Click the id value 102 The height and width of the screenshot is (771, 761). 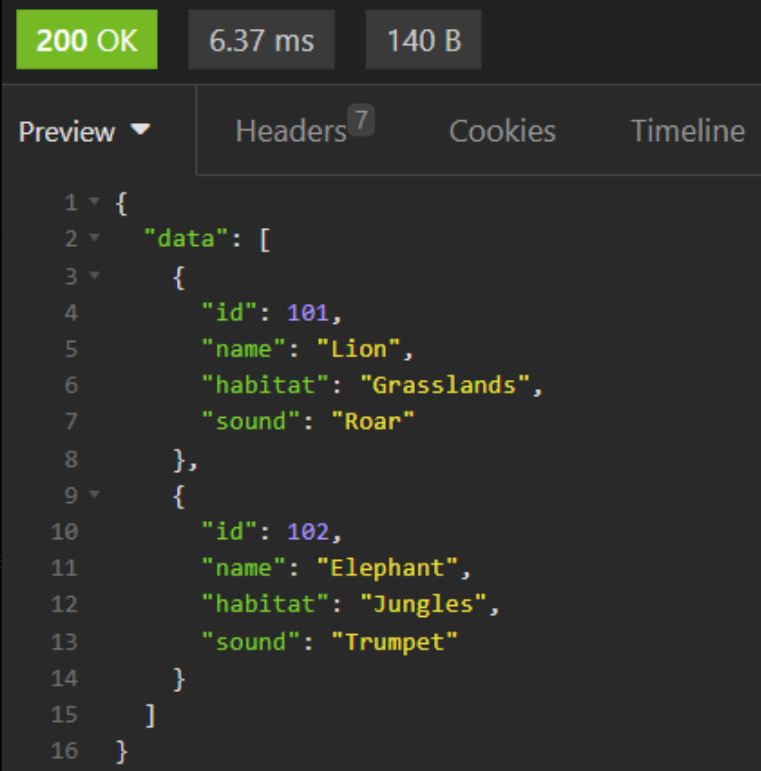pyautogui.click(x=308, y=532)
